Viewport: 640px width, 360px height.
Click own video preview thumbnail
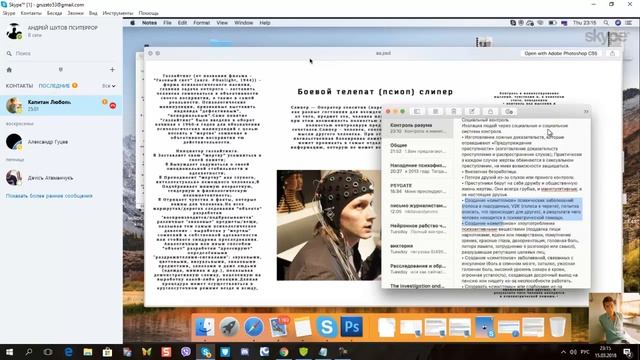pyautogui.click(x=614, y=318)
